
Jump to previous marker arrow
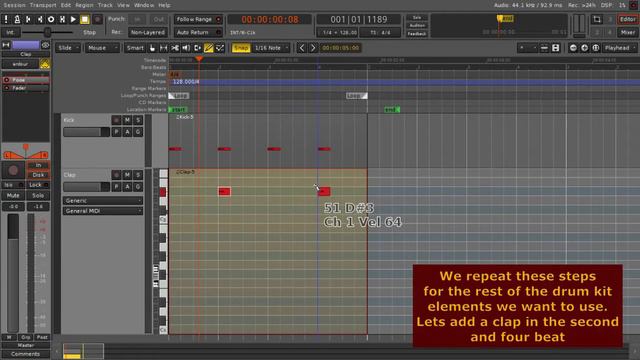pyautogui.click(x=302, y=48)
